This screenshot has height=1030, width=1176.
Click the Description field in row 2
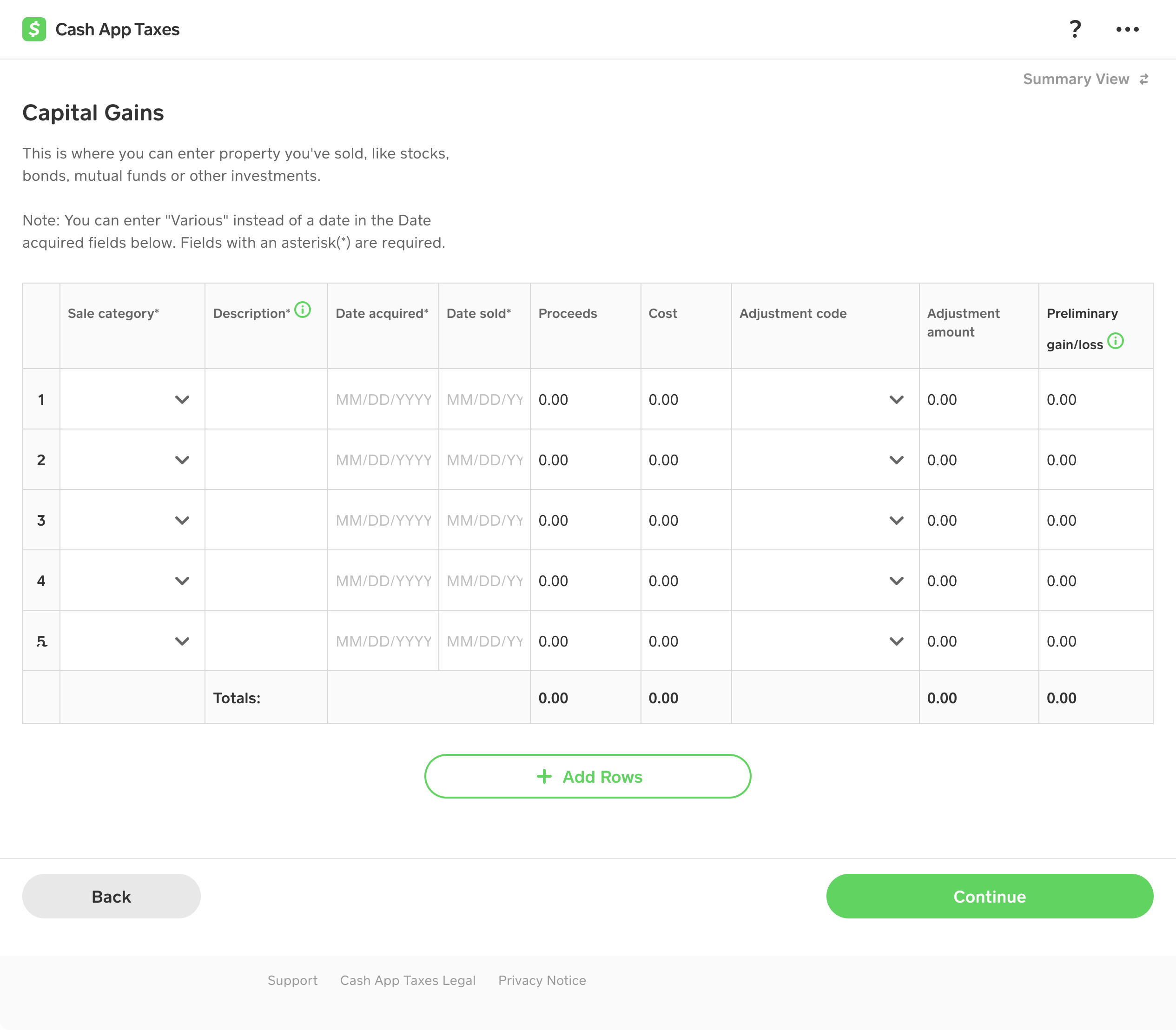click(266, 460)
